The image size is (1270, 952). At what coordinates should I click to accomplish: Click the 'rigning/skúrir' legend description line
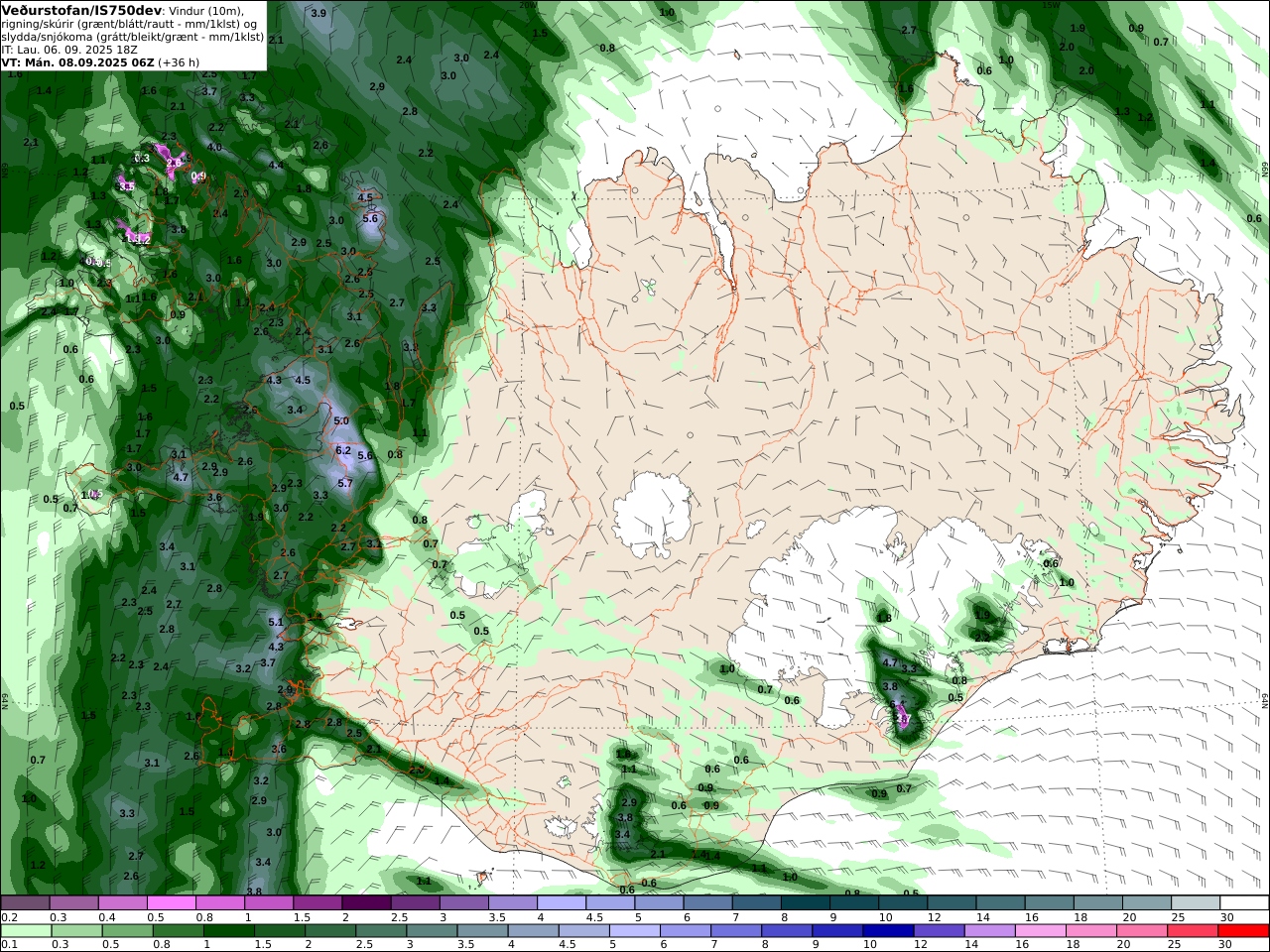click(x=129, y=24)
